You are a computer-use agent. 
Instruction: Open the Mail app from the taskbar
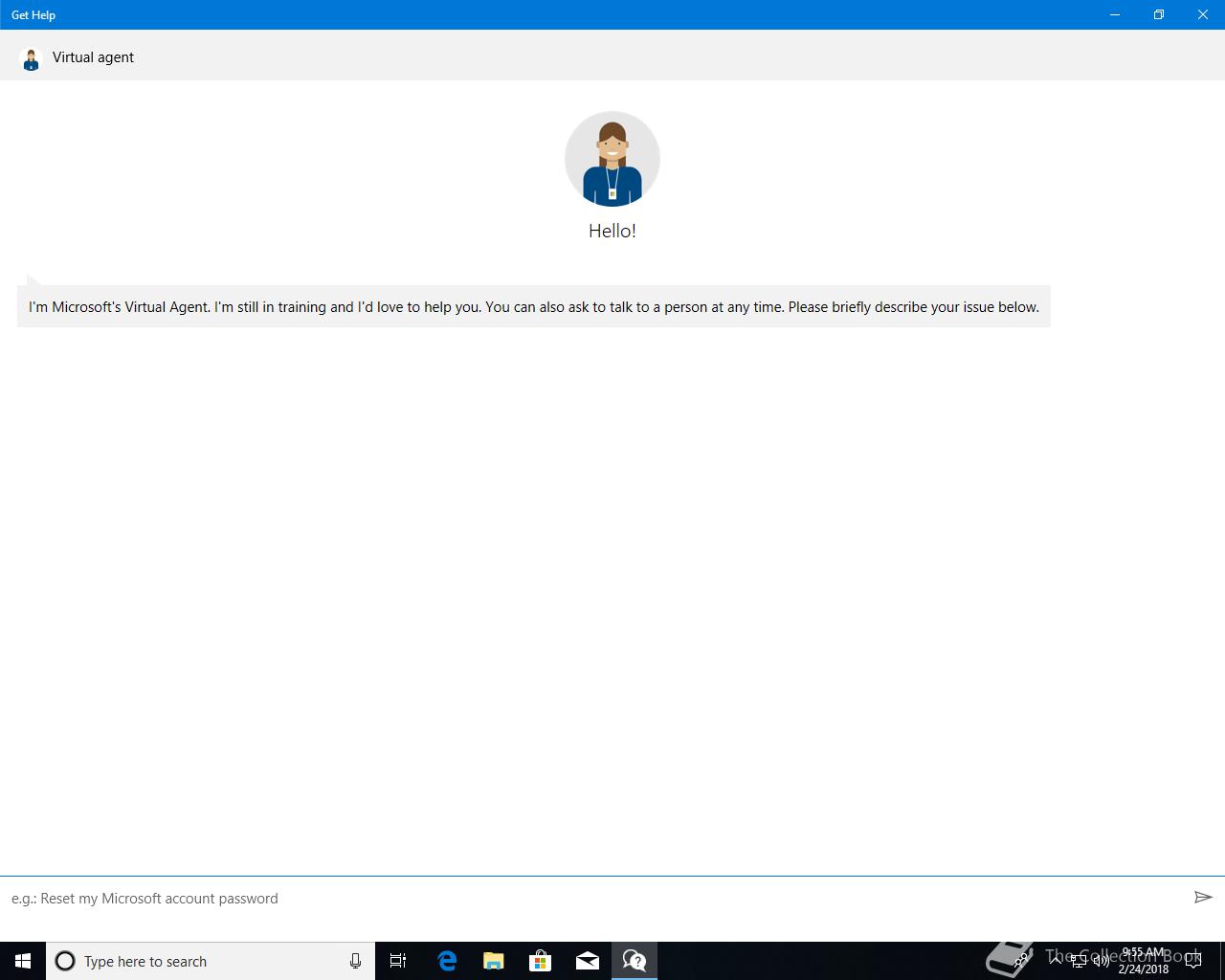click(588, 961)
